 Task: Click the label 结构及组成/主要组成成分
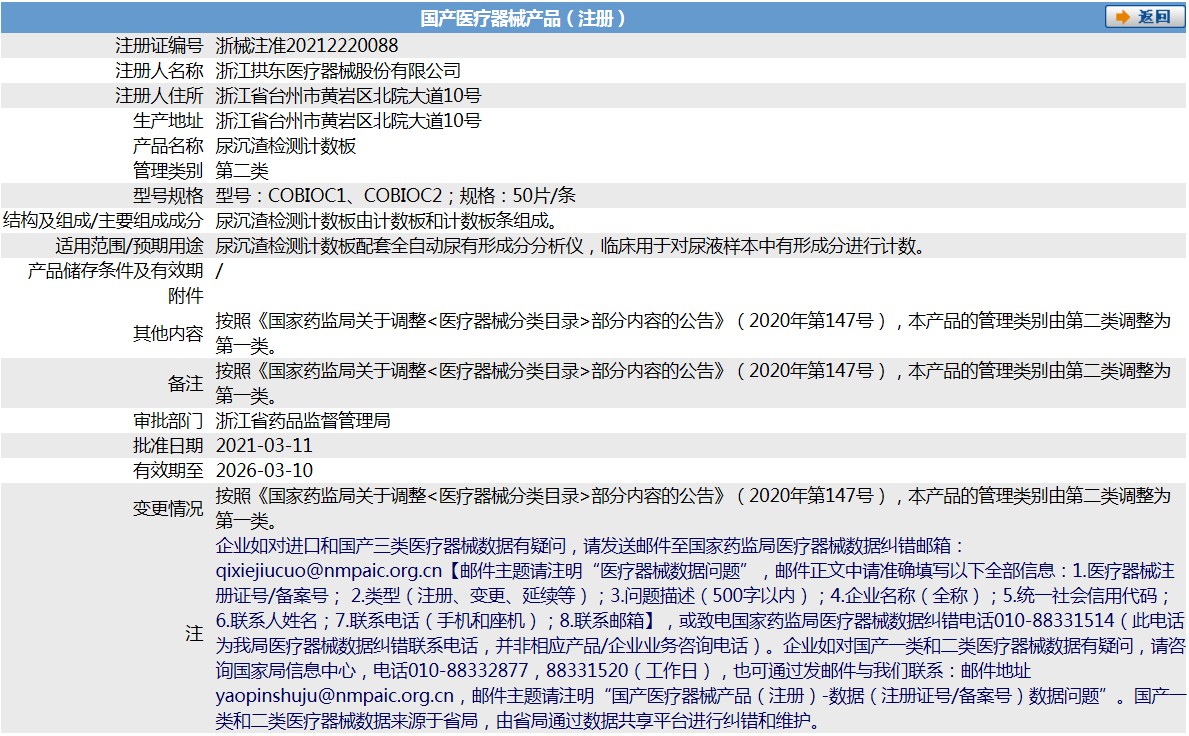[x=103, y=221]
